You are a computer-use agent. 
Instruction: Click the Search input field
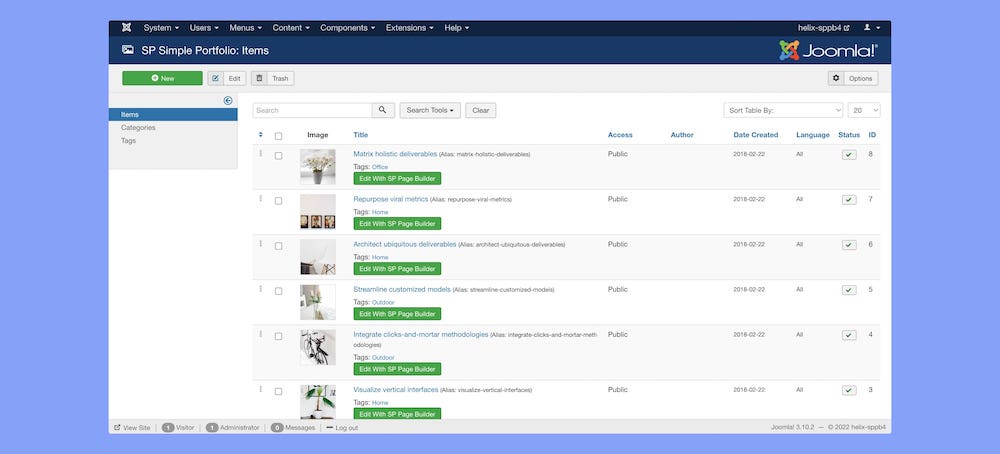312,110
